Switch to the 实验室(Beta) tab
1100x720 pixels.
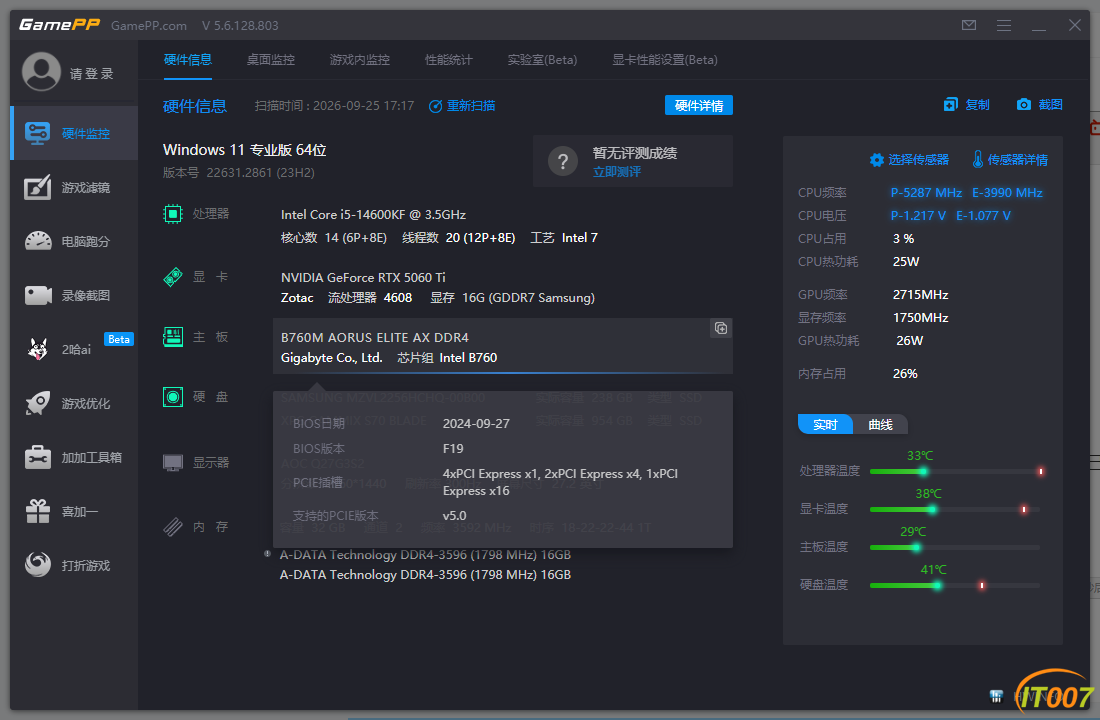click(x=542, y=60)
